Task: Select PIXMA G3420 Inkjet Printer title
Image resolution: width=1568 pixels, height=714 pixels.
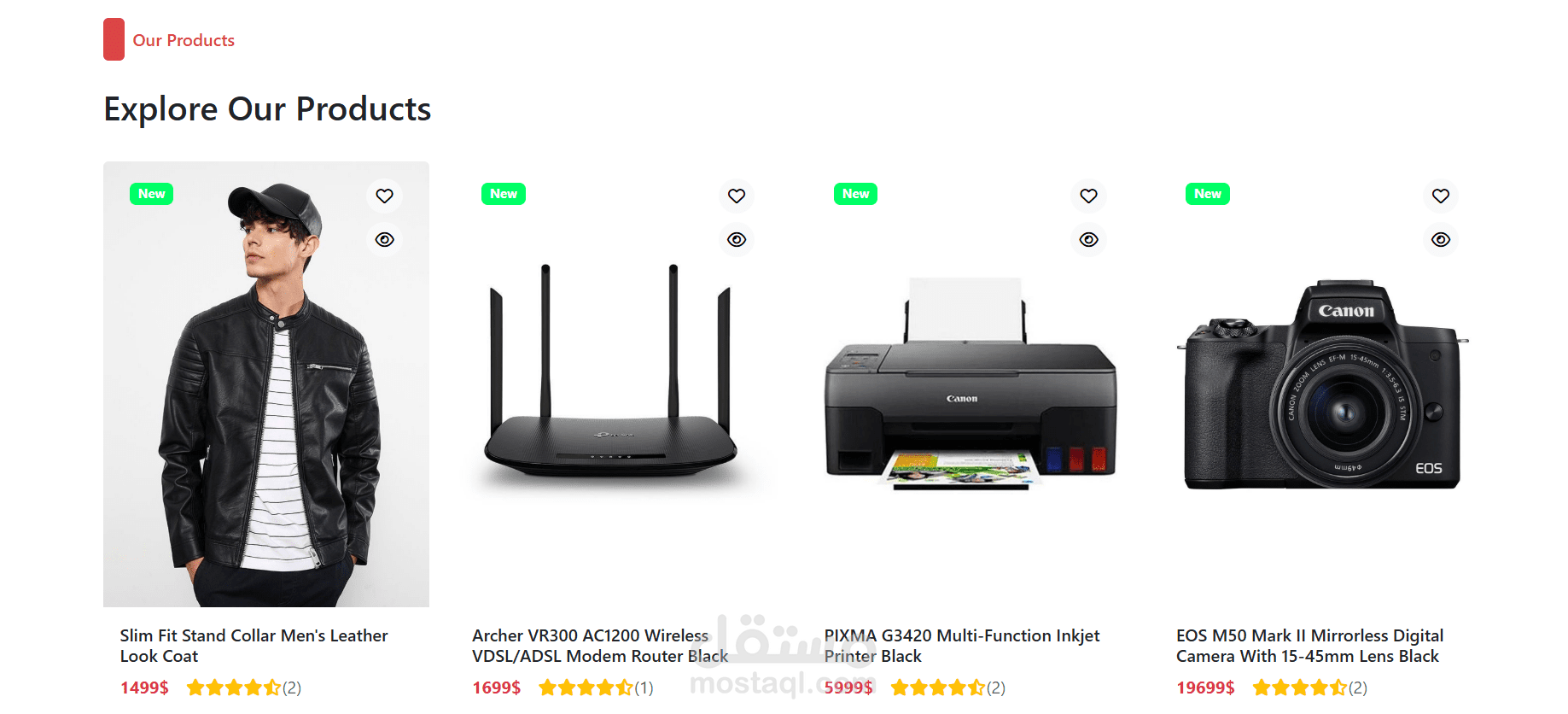Action: point(961,646)
